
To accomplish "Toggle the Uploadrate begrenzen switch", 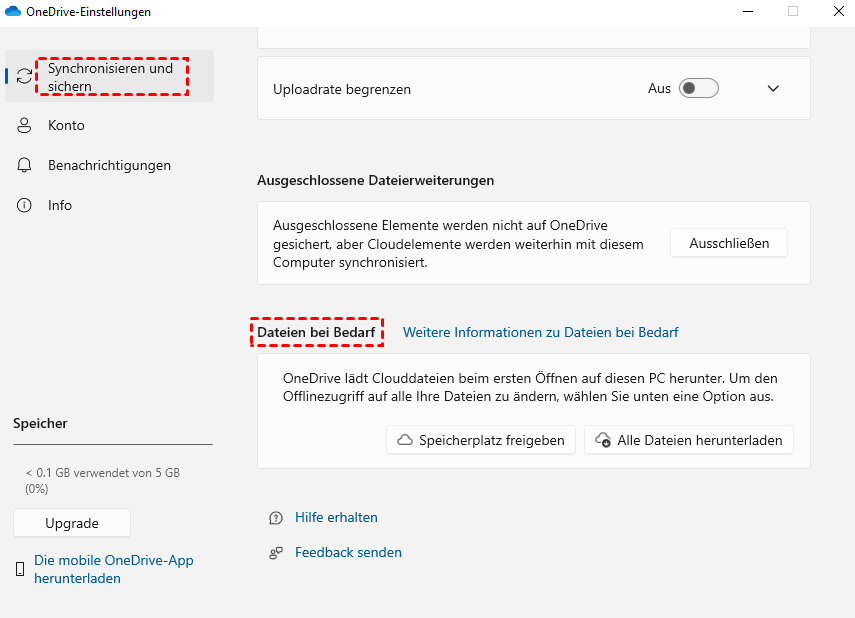I will click(x=698, y=88).
